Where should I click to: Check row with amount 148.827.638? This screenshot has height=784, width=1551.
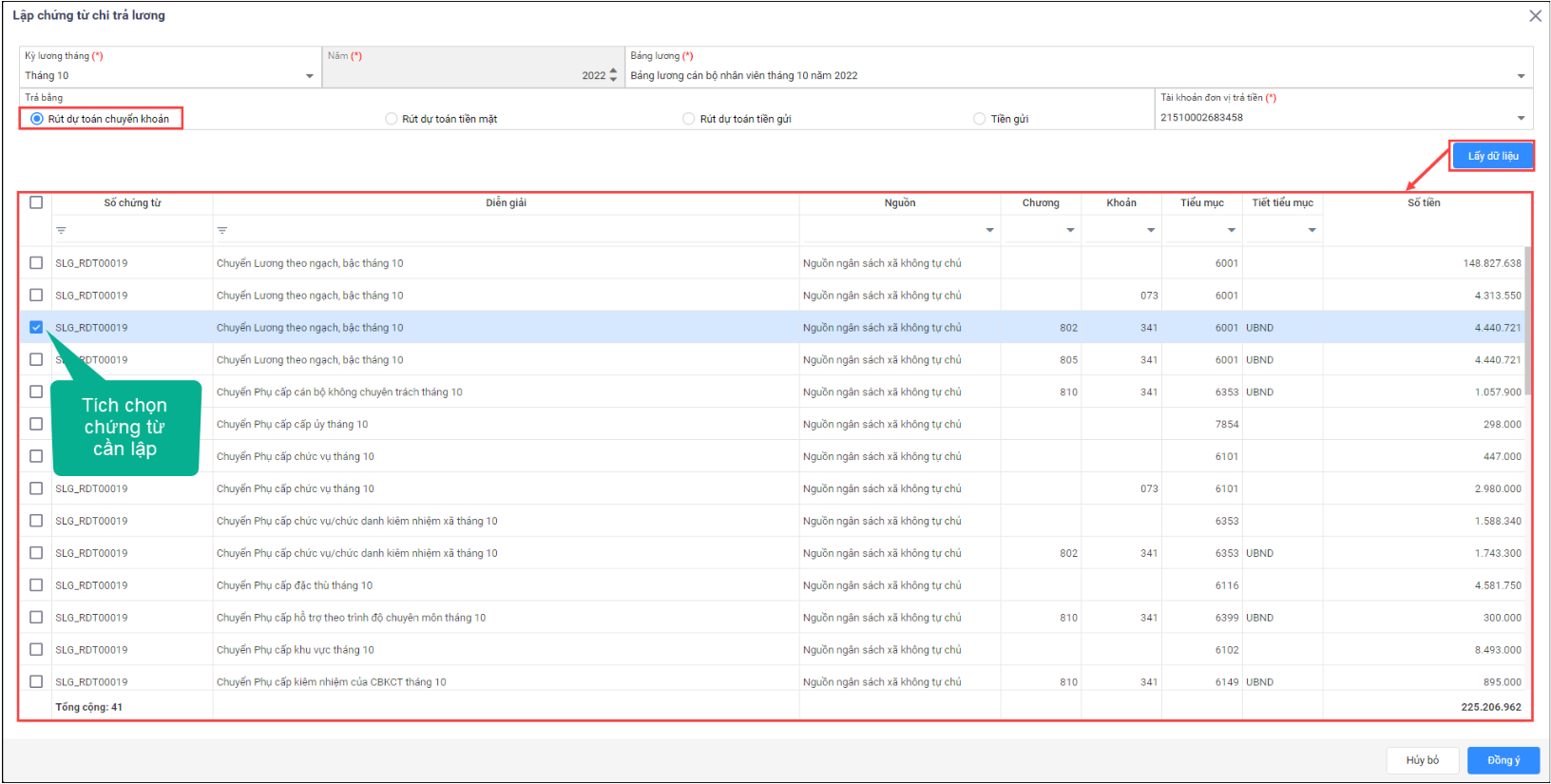[36, 263]
